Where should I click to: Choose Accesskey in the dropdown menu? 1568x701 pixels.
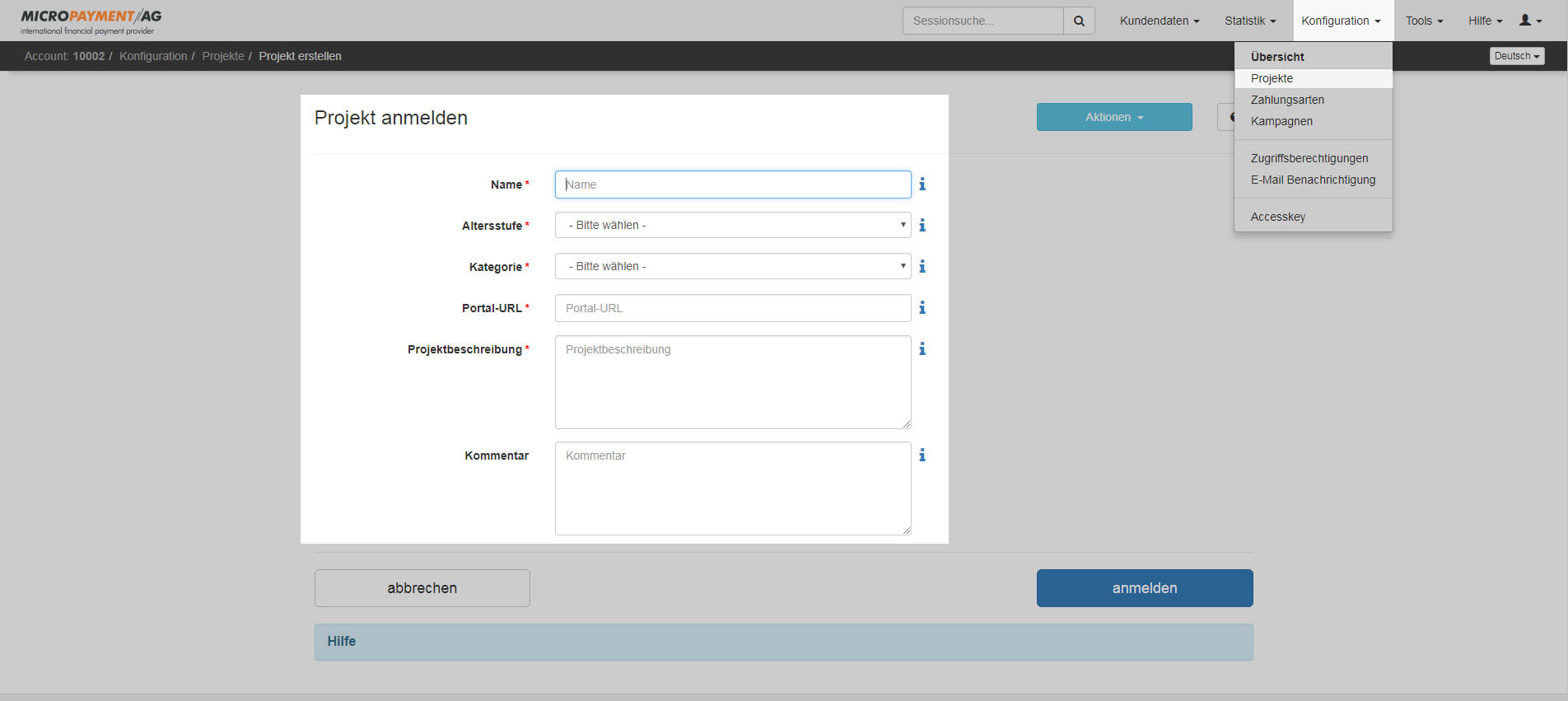pos(1277,217)
